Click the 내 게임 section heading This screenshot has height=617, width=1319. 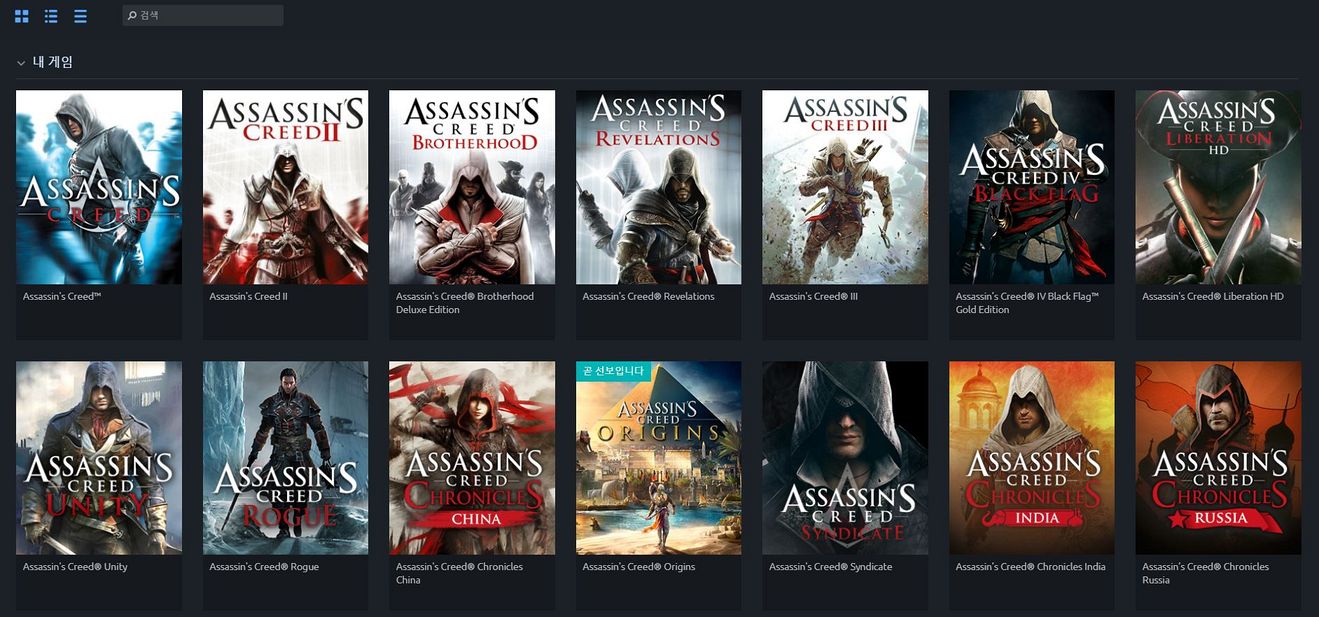click(53, 62)
